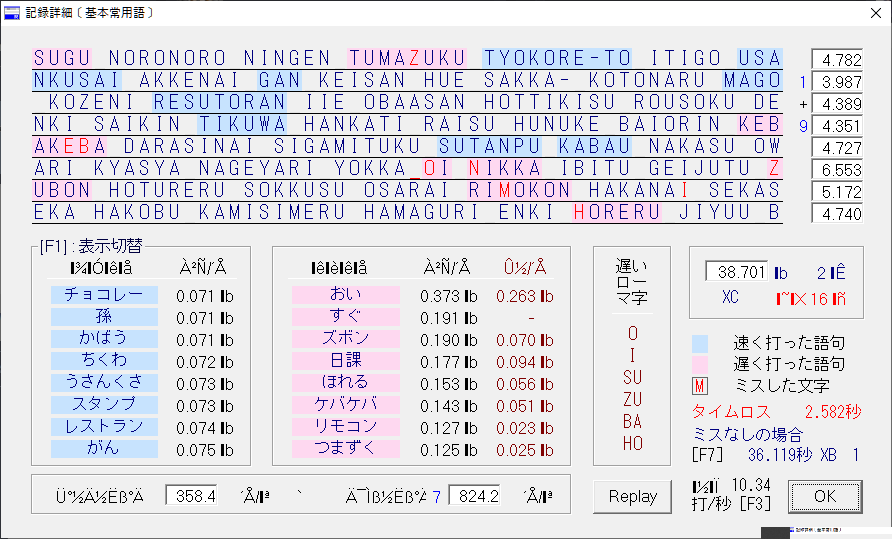Click the 0.075 time for がん
The height and width of the screenshot is (539, 892).
205,450
